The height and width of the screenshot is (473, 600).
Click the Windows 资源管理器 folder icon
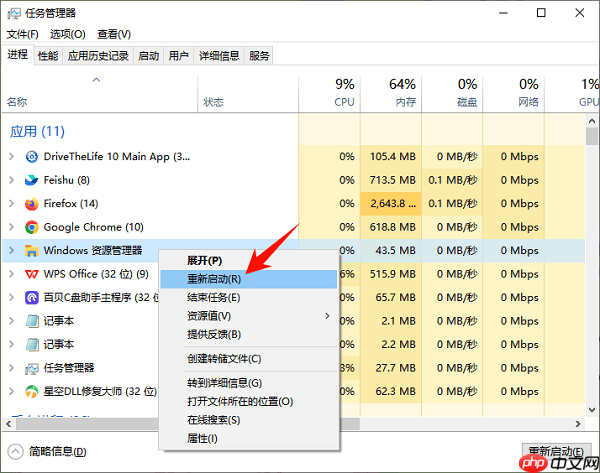coord(31,251)
